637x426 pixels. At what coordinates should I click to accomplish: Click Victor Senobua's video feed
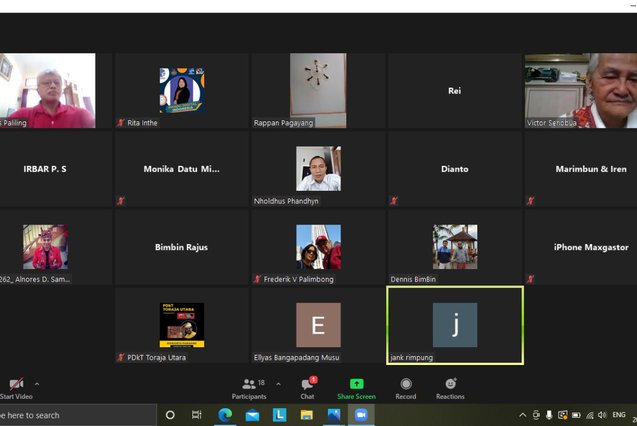tap(580, 91)
